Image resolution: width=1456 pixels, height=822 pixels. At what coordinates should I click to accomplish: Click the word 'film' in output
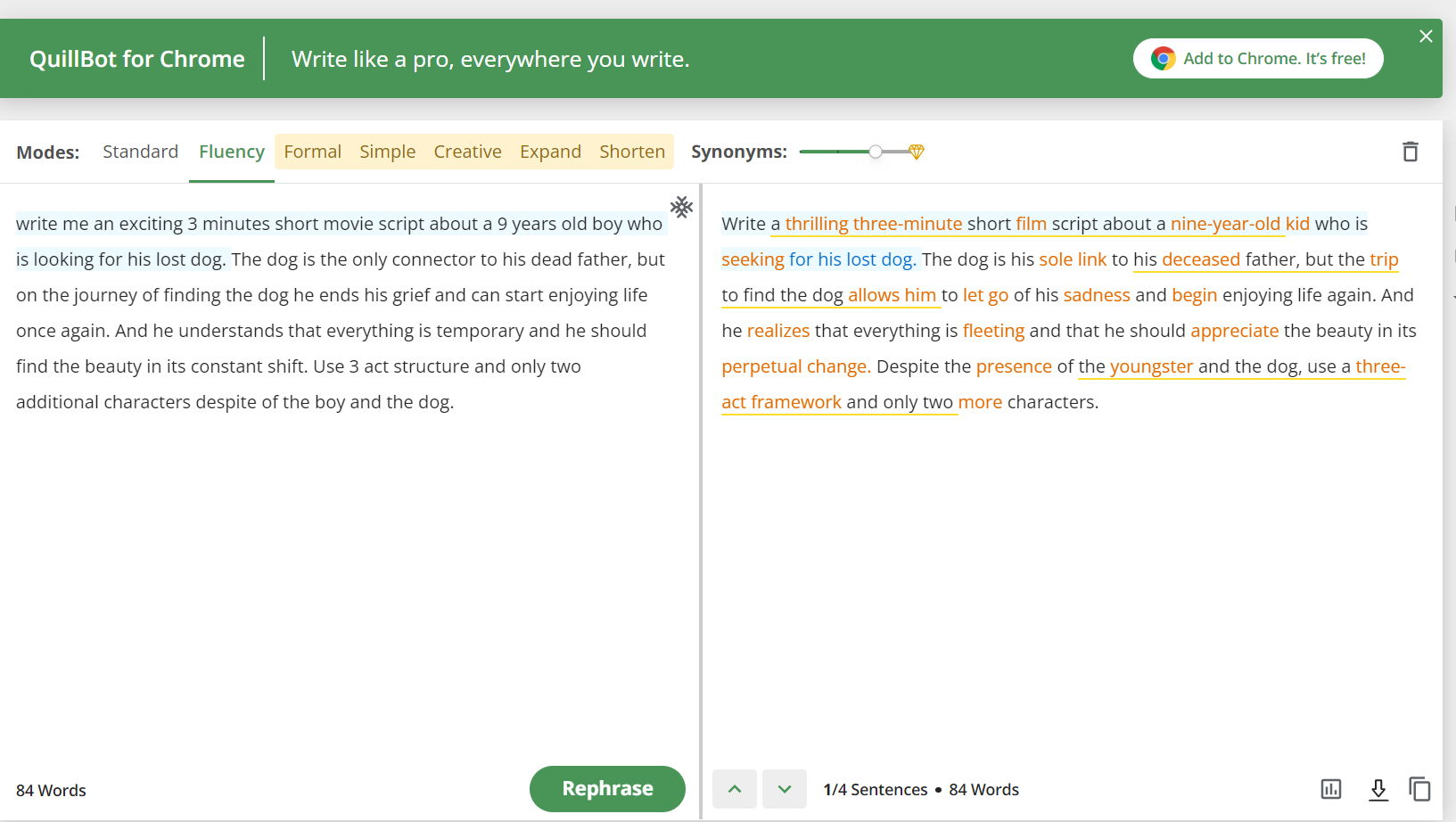click(1031, 224)
